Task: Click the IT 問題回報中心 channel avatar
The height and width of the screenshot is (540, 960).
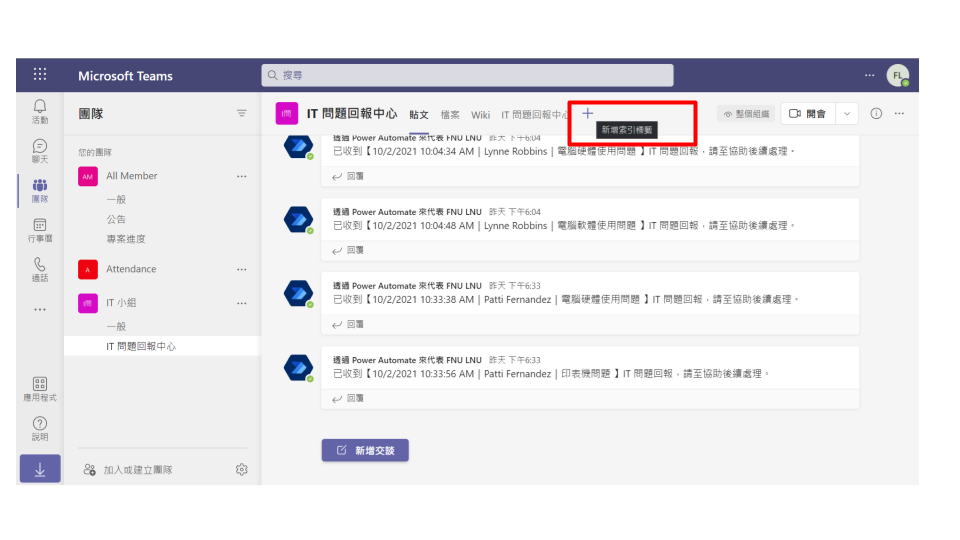Action: (x=287, y=113)
